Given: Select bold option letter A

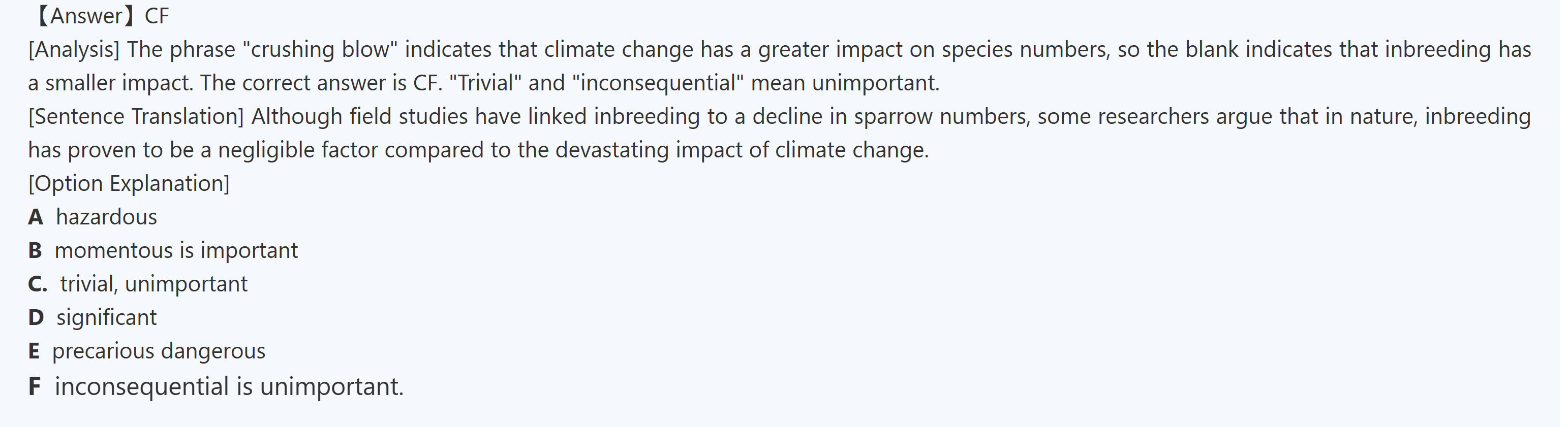Looking at the screenshot, I should [35, 217].
